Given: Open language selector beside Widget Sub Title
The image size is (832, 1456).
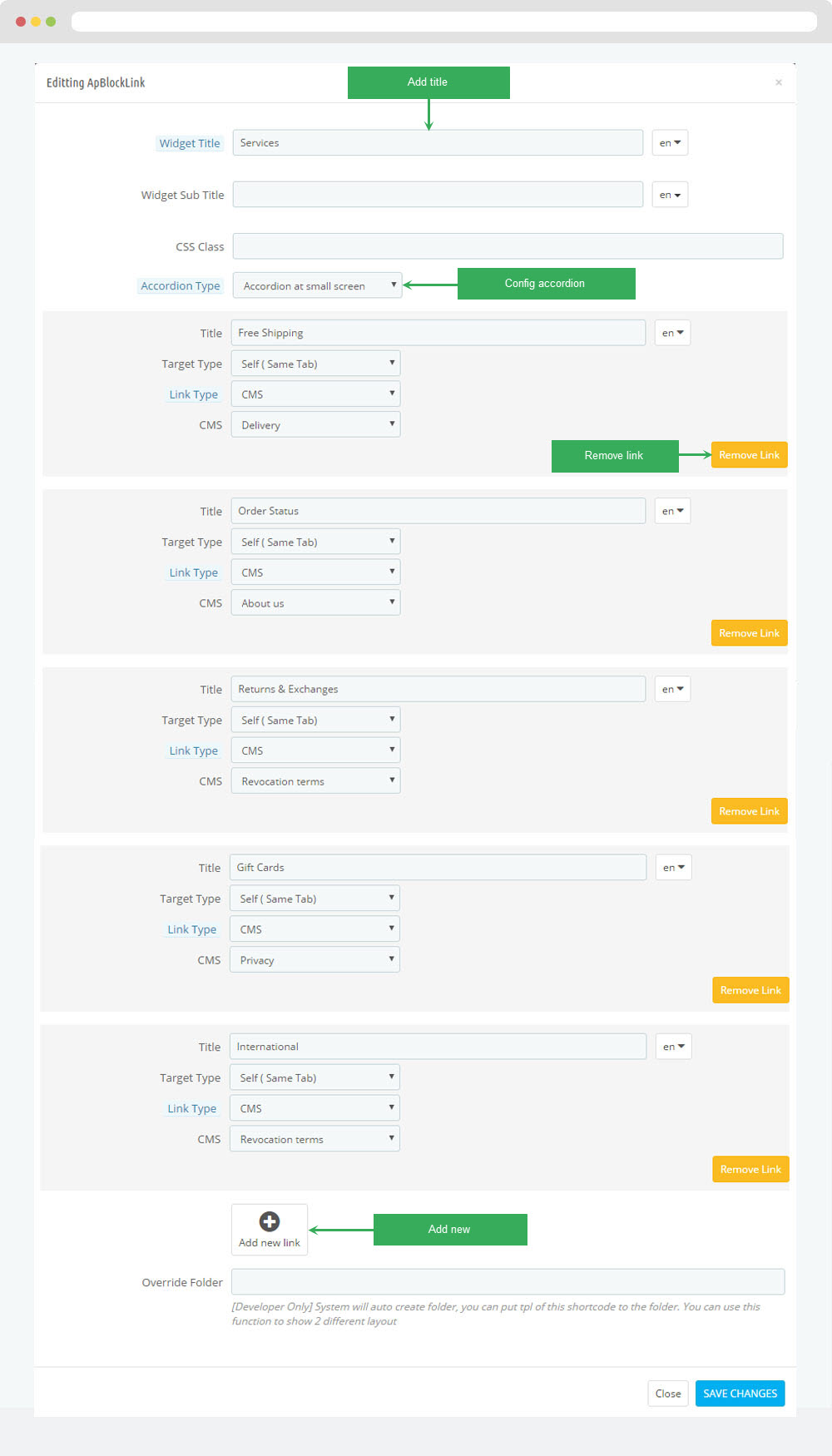Looking at the screenshot, I should pos(670,195).
